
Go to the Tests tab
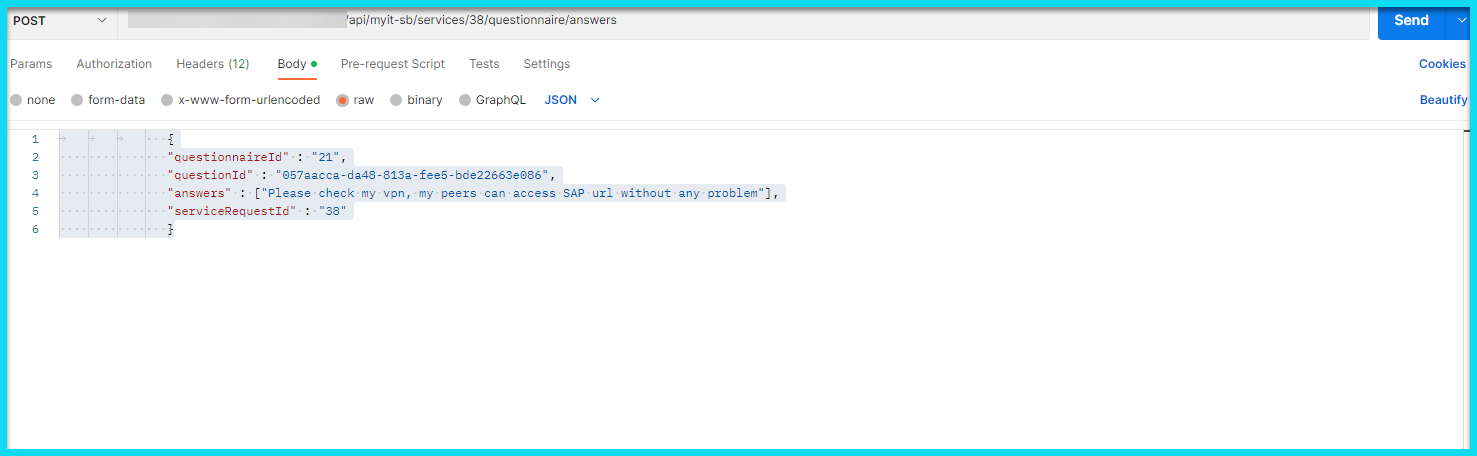pos(484,64)
